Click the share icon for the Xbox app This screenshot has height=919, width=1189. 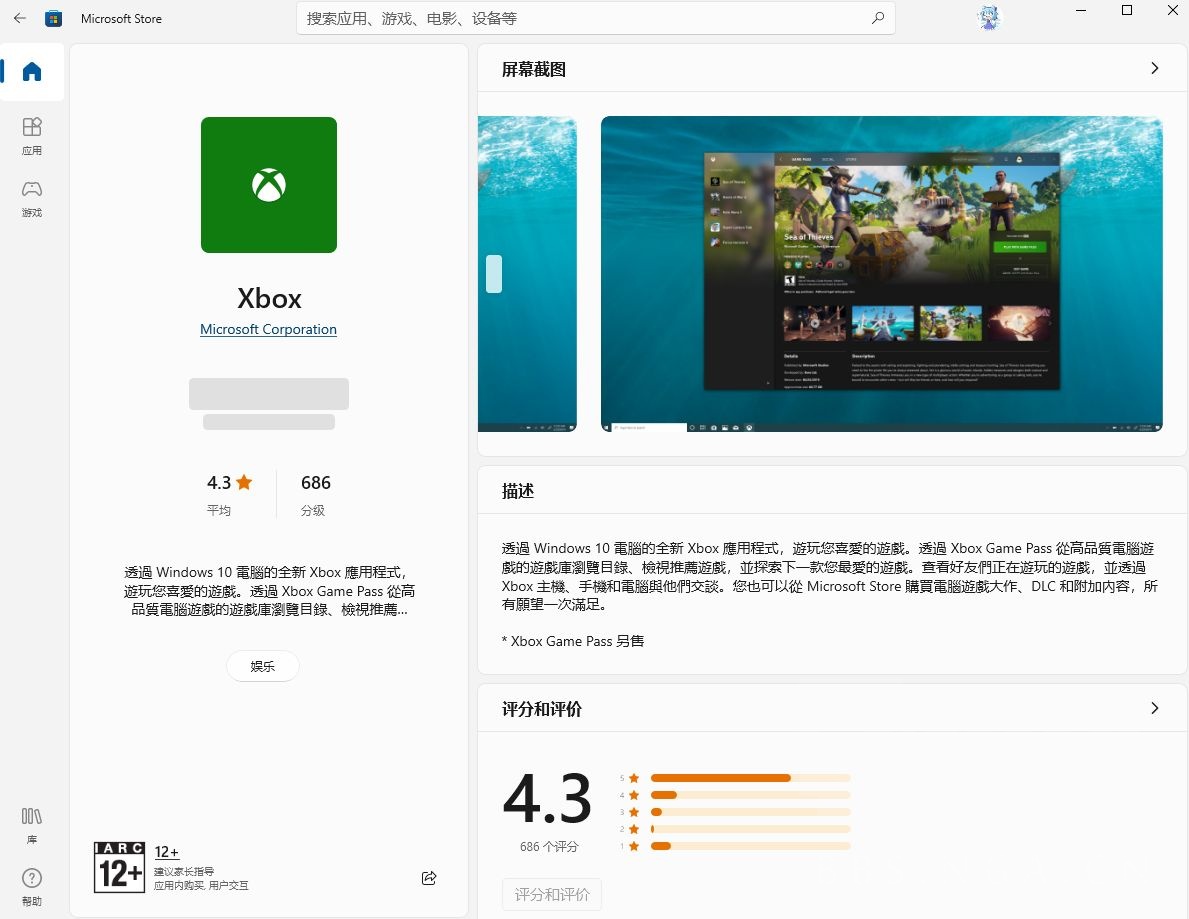point(429,877)
